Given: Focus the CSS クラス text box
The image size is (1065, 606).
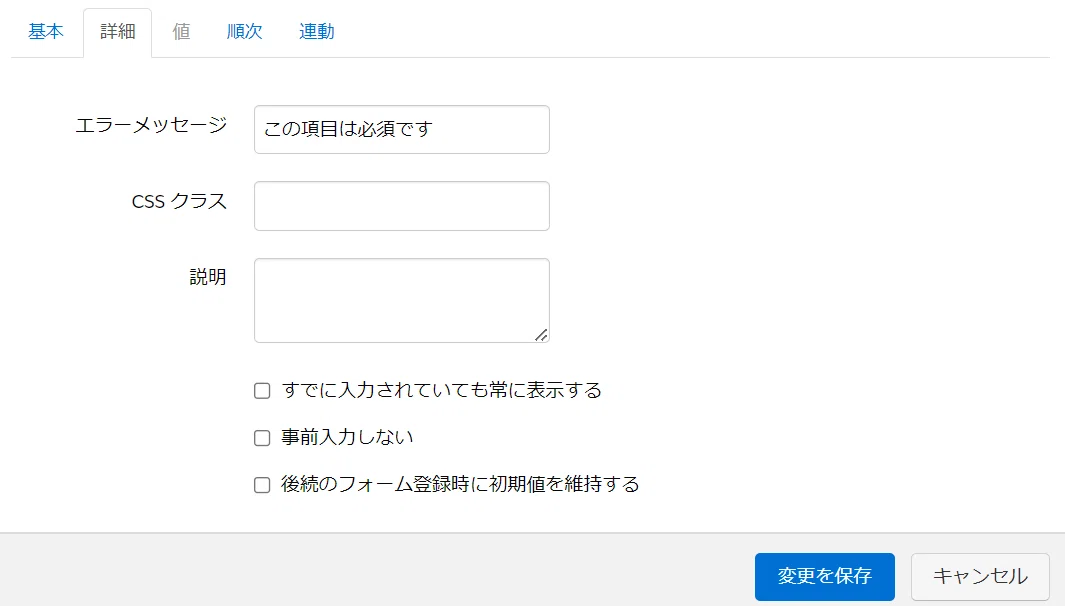Looking at the screenshot, I should pos(401,206).
